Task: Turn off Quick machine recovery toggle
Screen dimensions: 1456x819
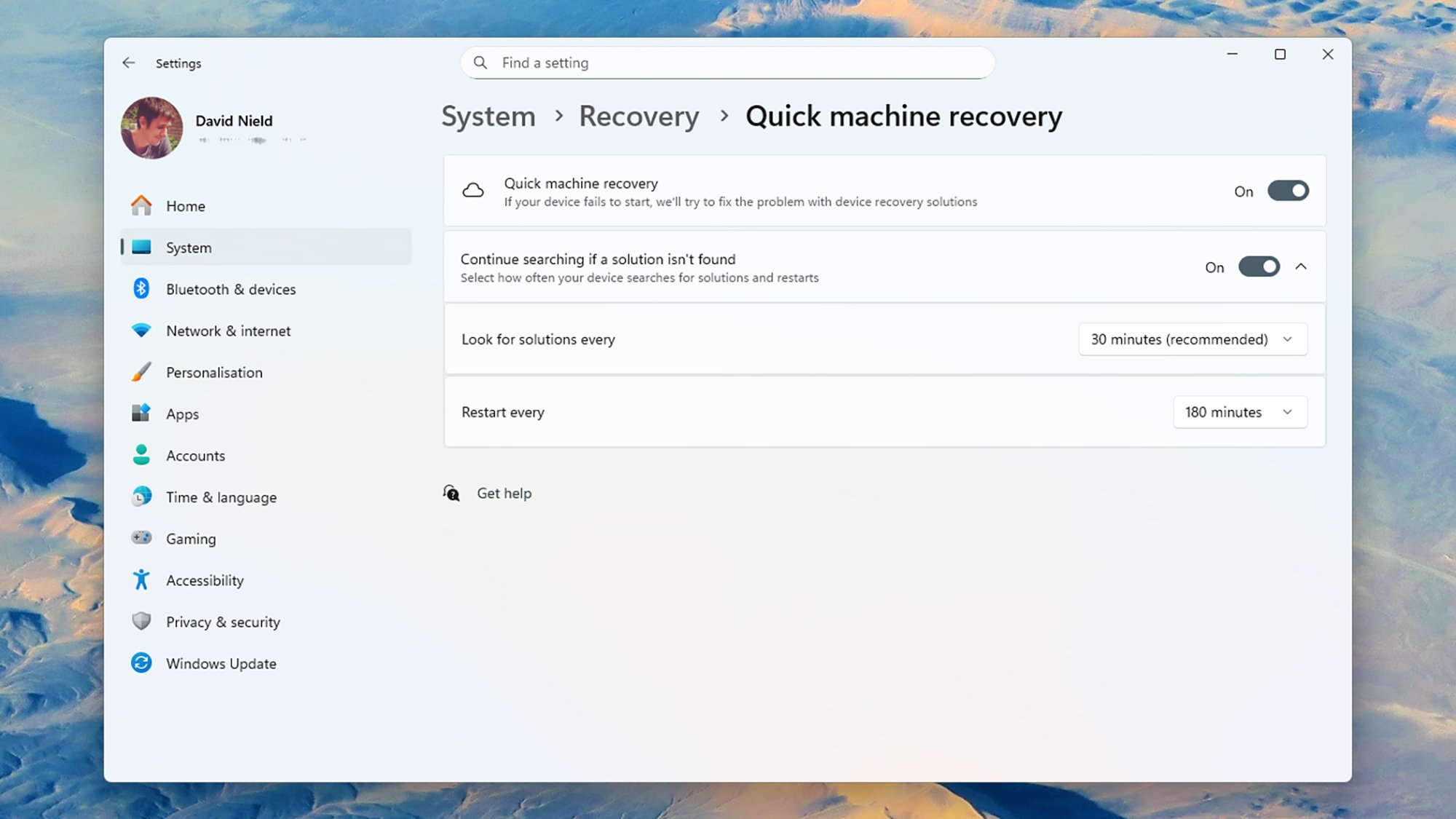Action: tap(1288, 191)
